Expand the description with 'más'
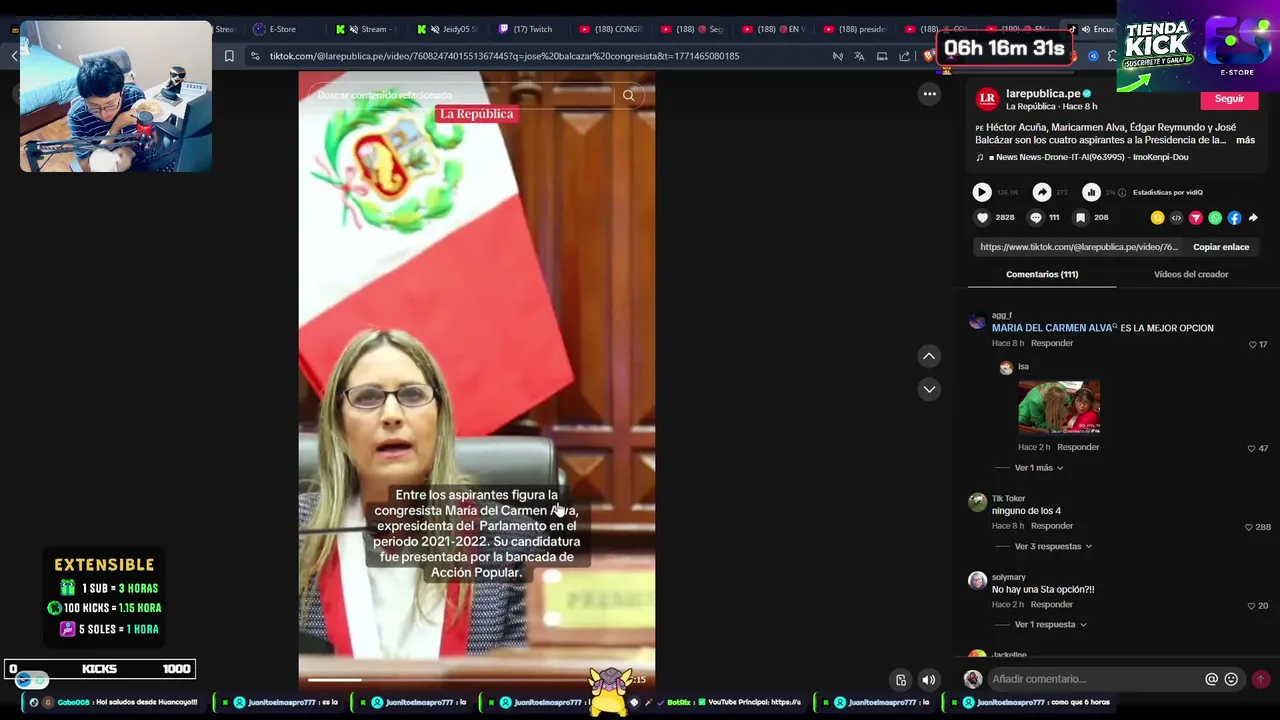This screenshot has height=720, width=1280. coord(1245,140)
